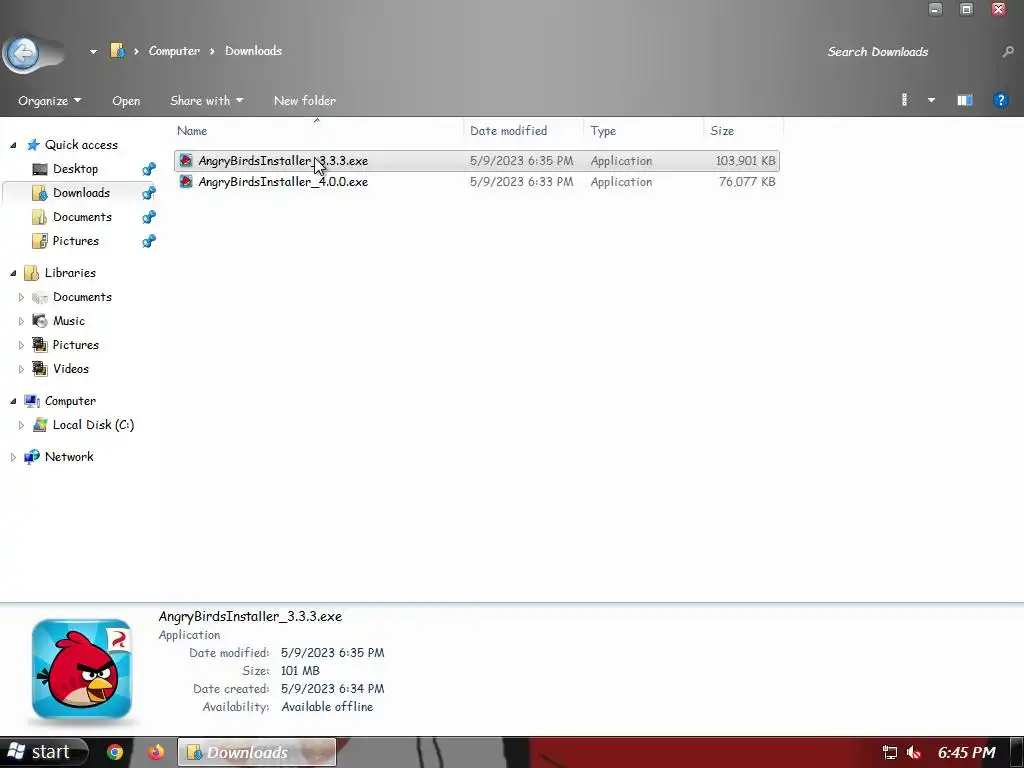Click the pin icon next to Downloads
Image resolution: width=1024 pixels, height=768 pixels.
[149, 193]
